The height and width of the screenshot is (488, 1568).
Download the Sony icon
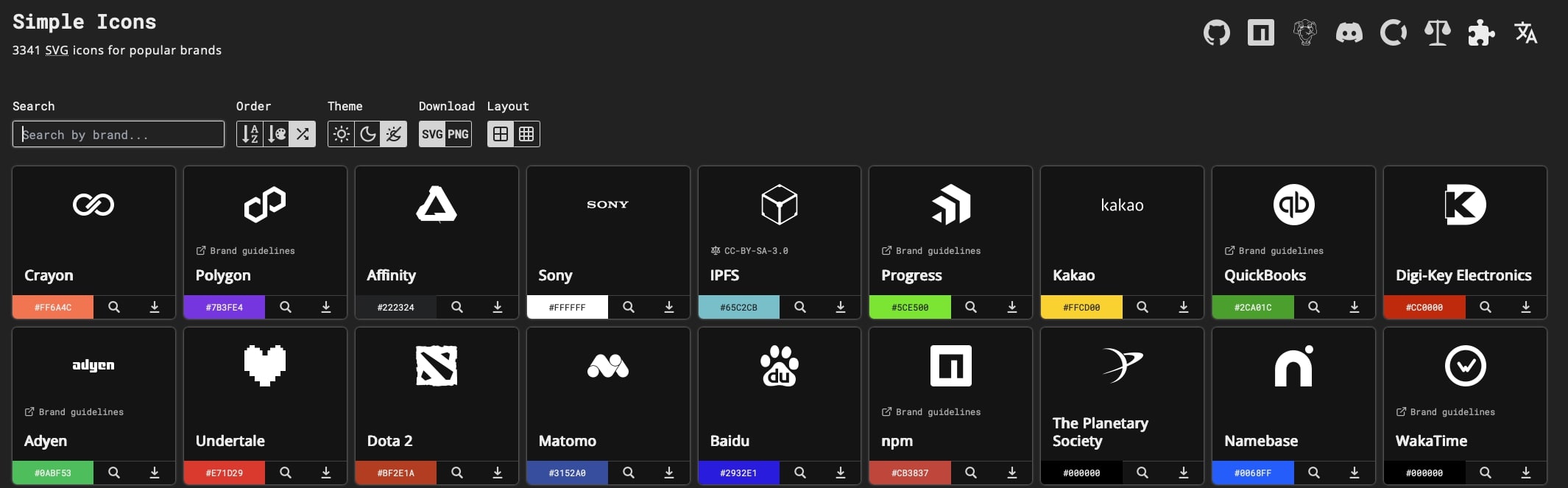point(669,307)
